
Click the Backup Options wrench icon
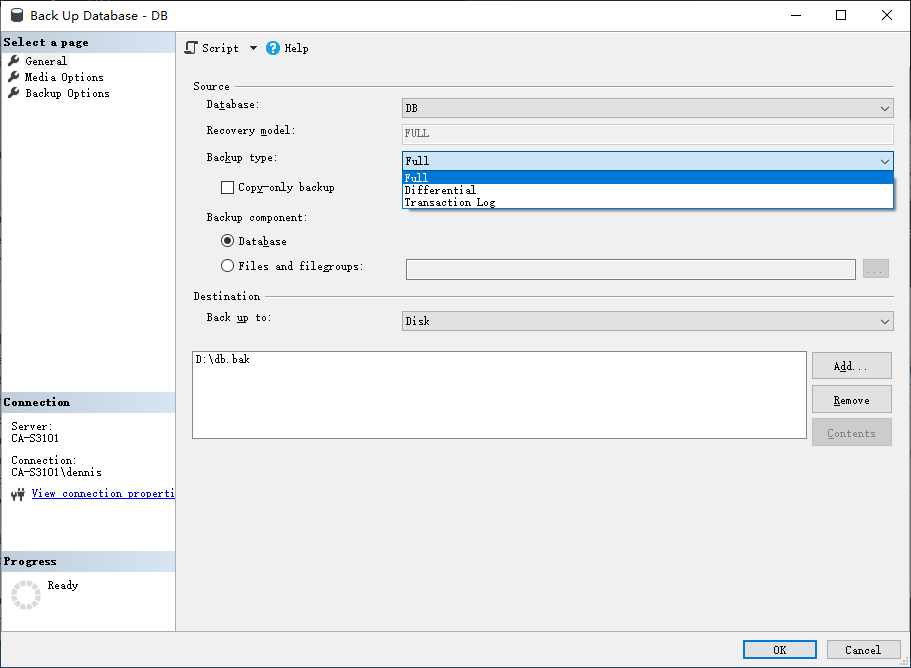click(x=14, y=93)
